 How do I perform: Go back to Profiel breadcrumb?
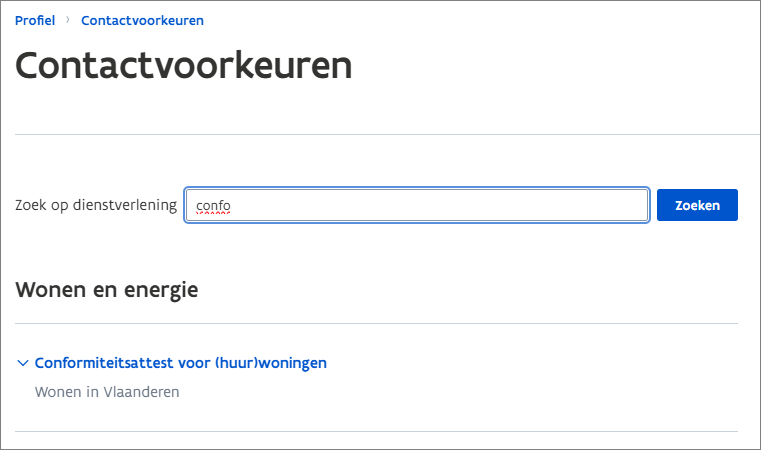click(x=35, y=20)
